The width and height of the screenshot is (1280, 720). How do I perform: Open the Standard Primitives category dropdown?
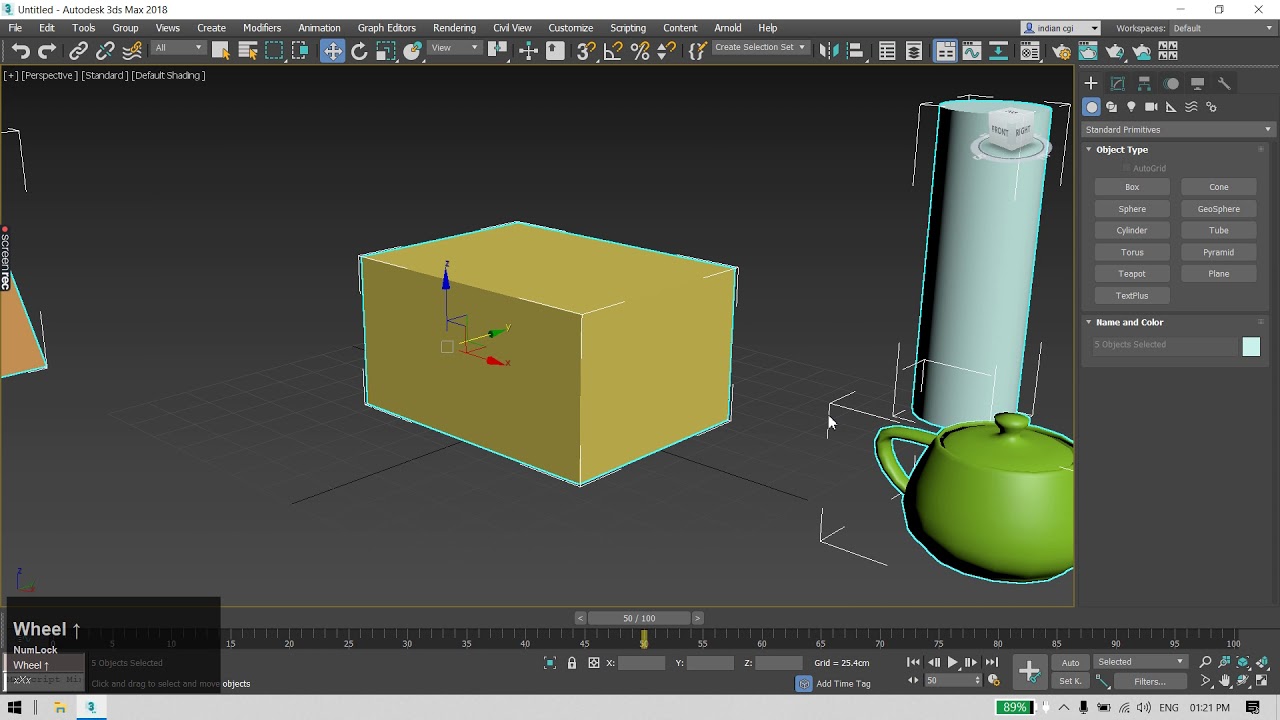pyautogui.click(x=1178, y=129)
